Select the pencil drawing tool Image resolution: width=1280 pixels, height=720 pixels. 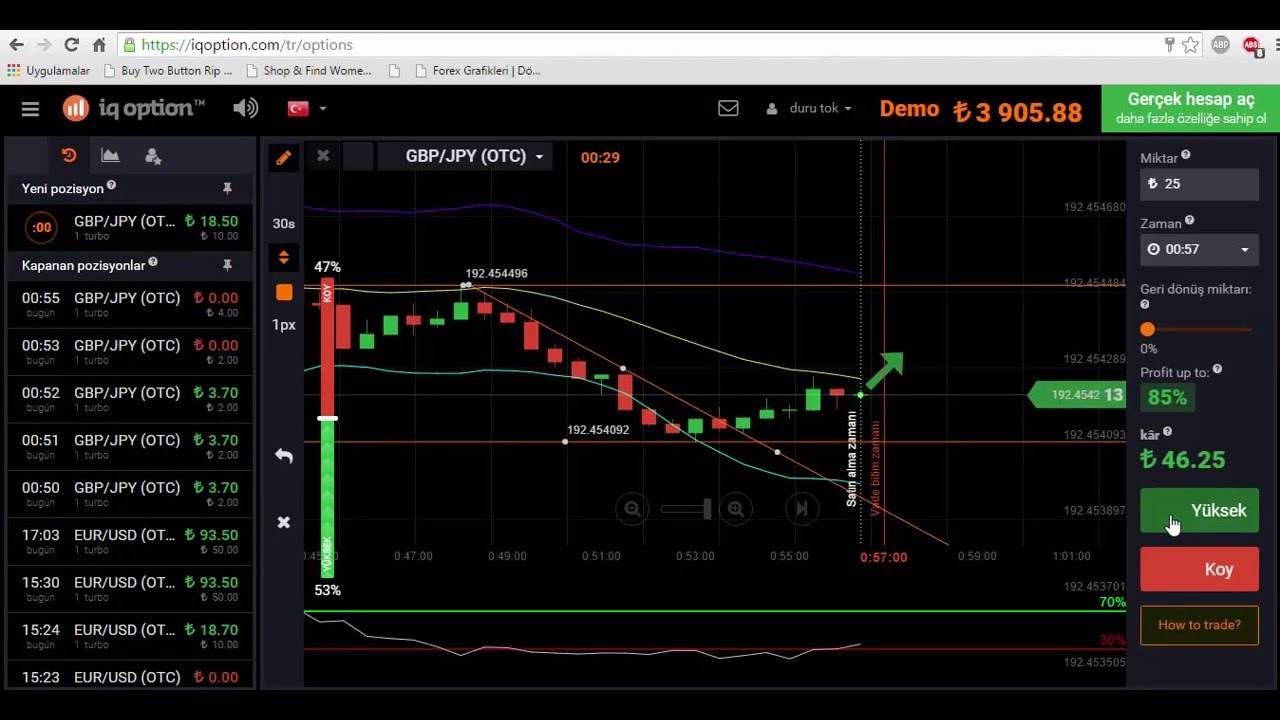pyautogui.click(x=283, y=157)
